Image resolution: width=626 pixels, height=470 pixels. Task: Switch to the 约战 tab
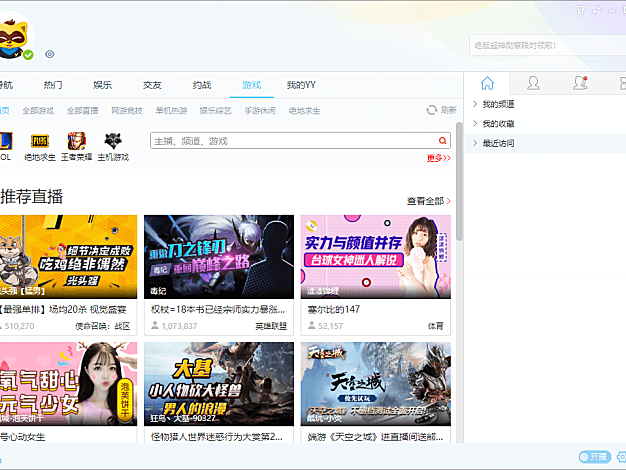pyautogui.click(x=202, y=85)
